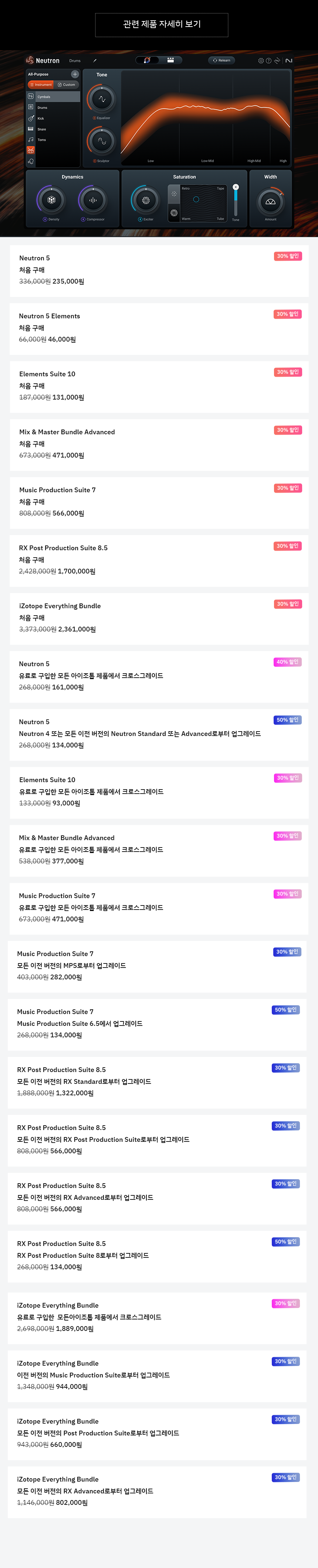Click the guitar instrument icon
Viewport: 318px width, 1568px height.
tap(30, 118)
